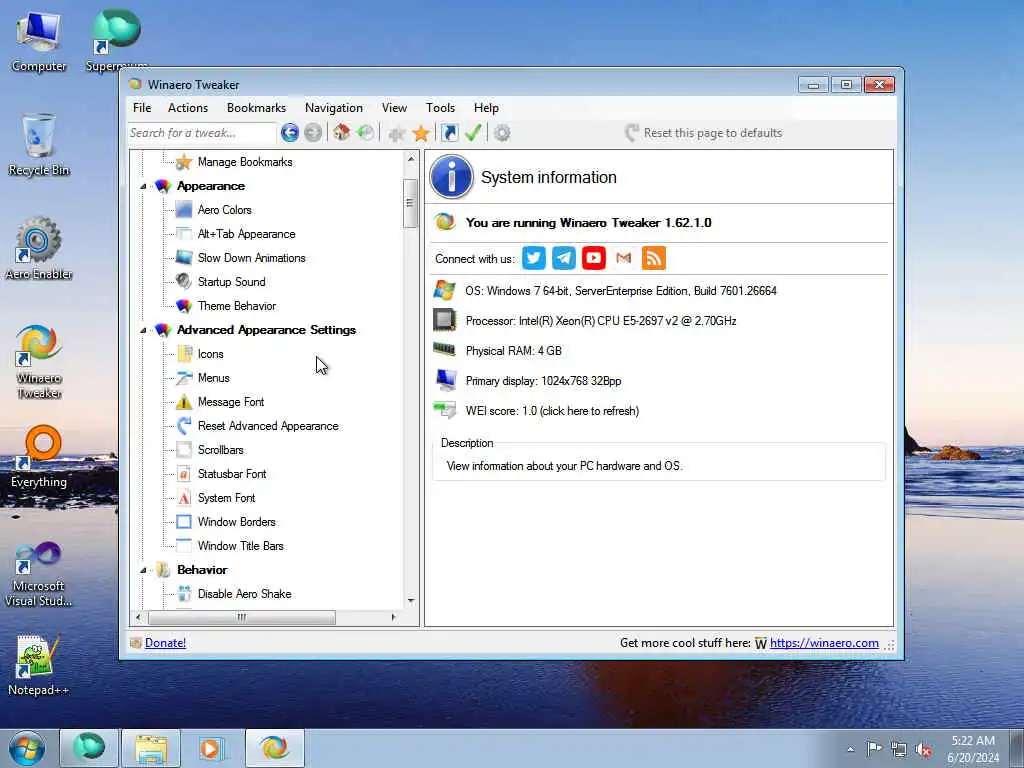Open Slow Down Animations tweak

[251, 258]
